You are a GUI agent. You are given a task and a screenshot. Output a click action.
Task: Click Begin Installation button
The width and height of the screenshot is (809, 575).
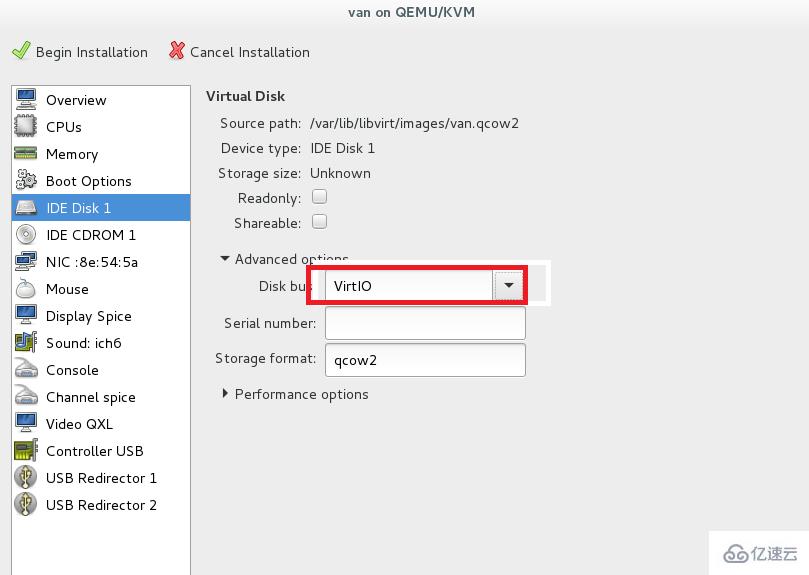pyautogui.click(x=80, y=52)
